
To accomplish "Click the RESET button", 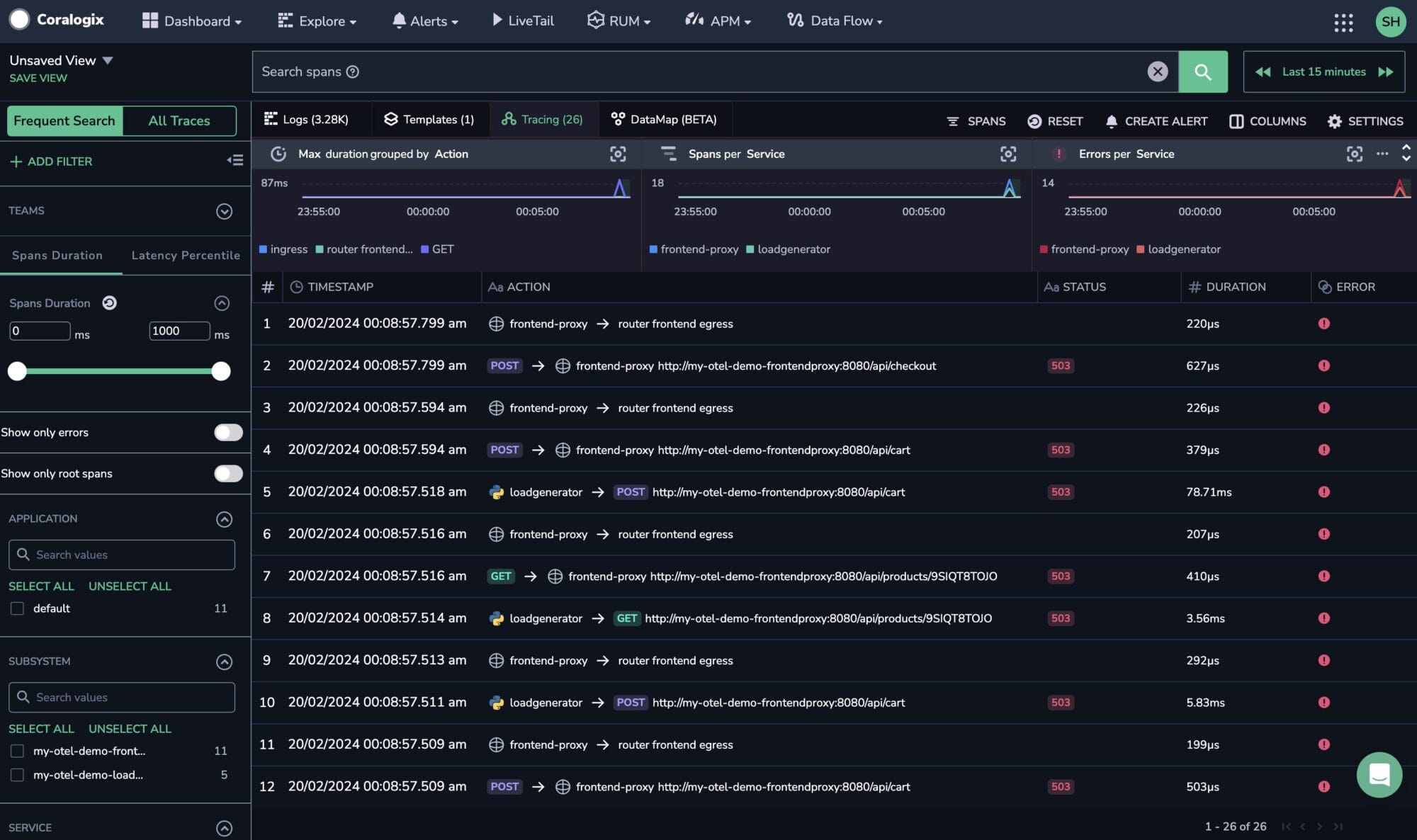I will [x=1055, y=121].
